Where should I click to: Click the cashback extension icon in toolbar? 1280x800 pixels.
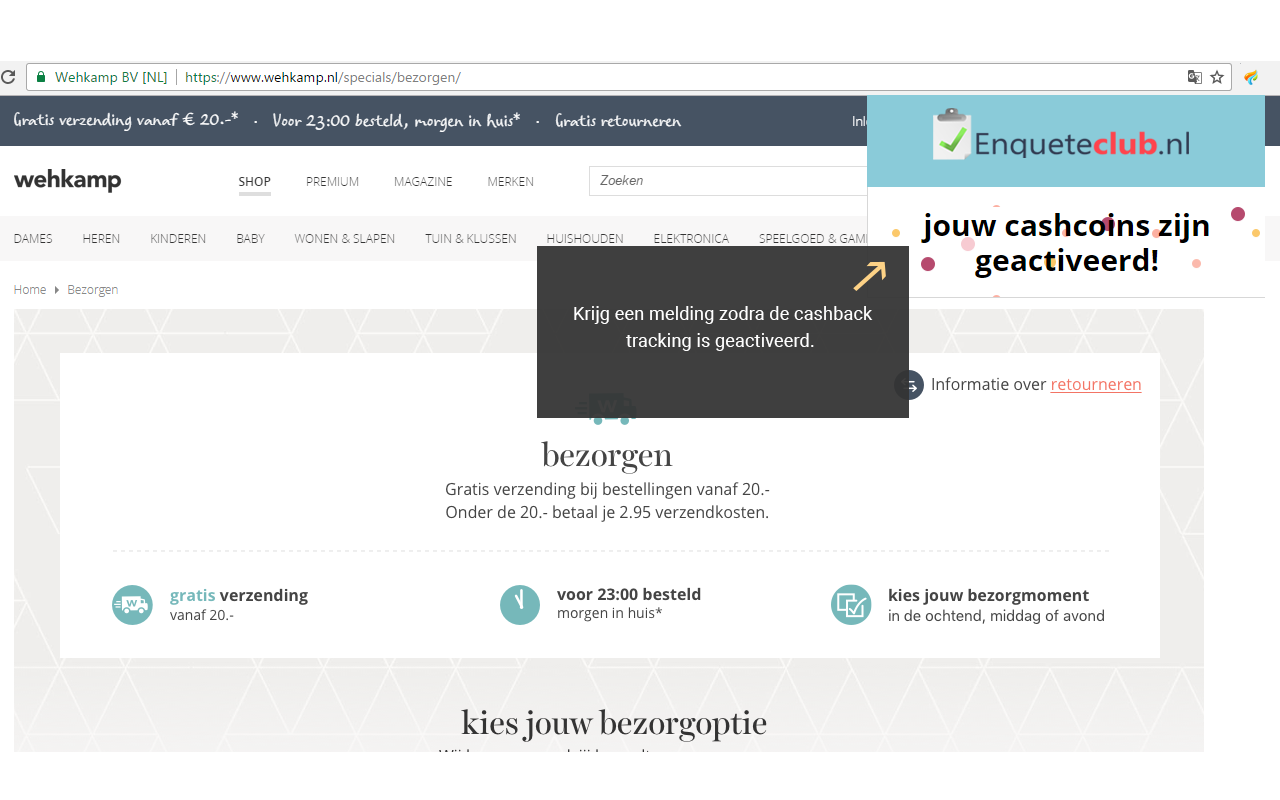tap(1251, 77)
